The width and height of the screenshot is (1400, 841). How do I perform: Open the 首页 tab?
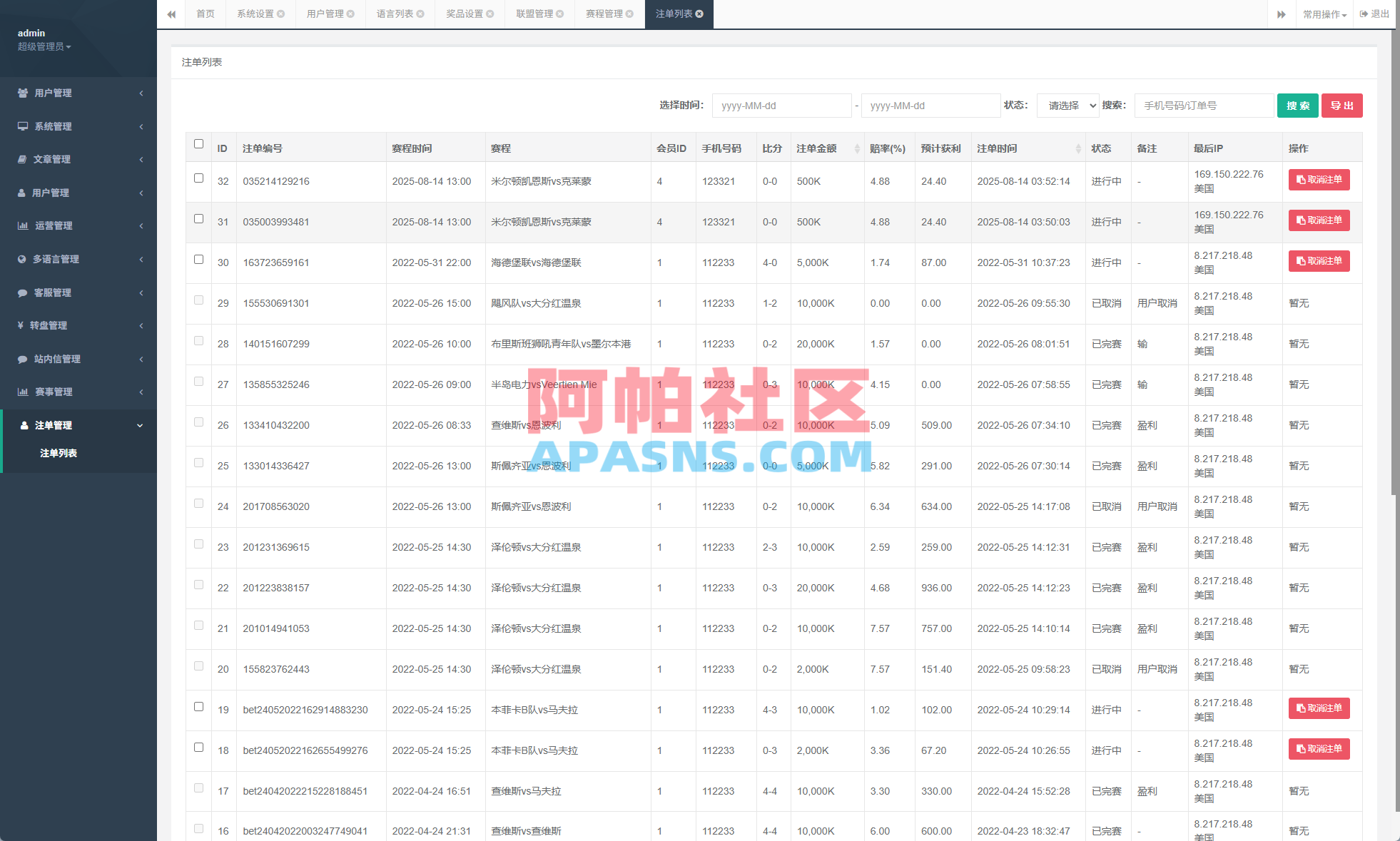click(205, 13)
